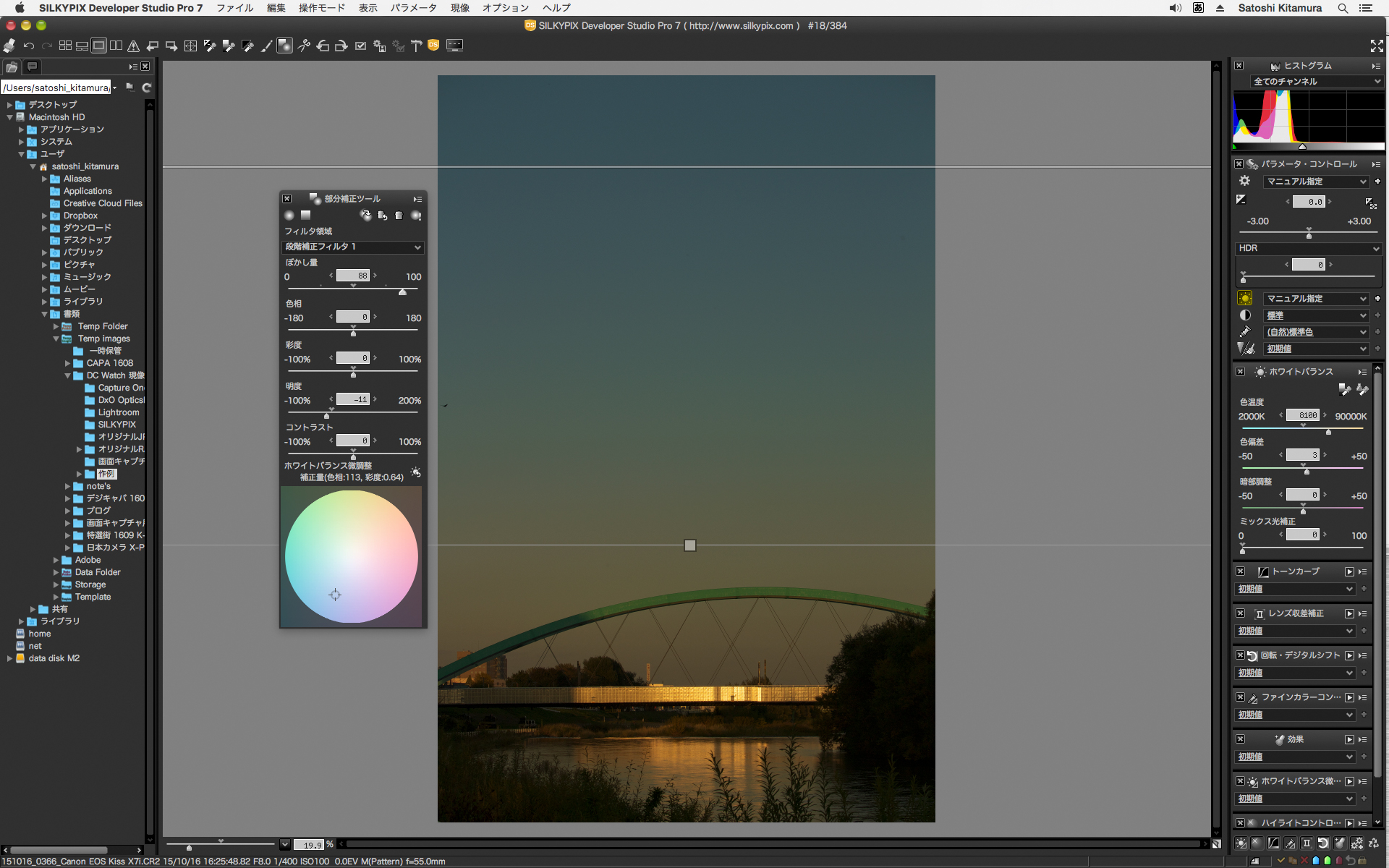Click inside the white balance color wheel

pos(352,556)
